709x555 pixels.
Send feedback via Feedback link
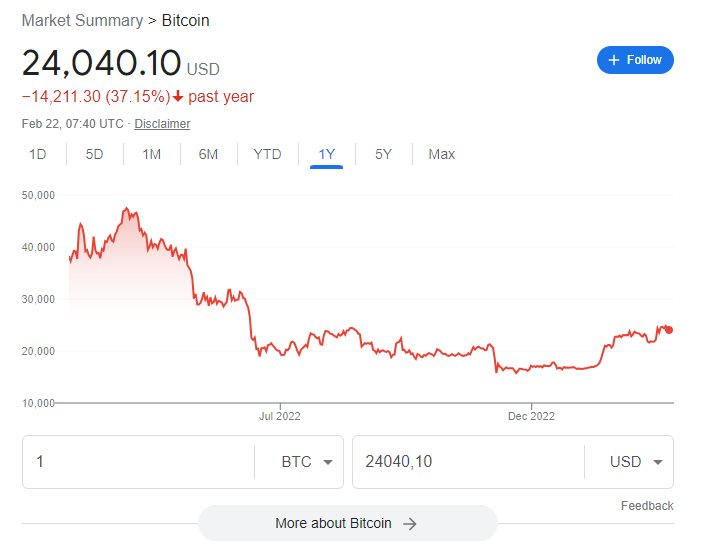tap(646, 506)
